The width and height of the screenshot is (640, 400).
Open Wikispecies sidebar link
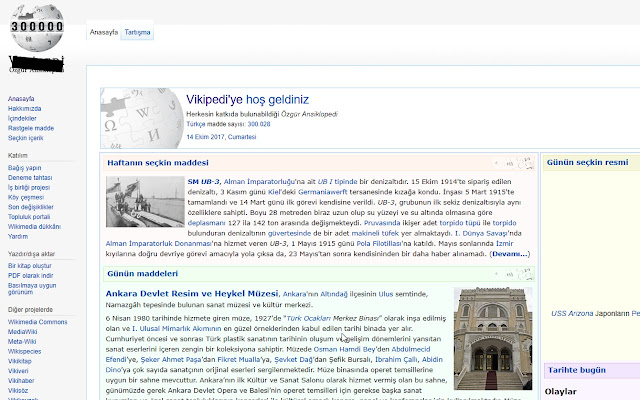24,351
